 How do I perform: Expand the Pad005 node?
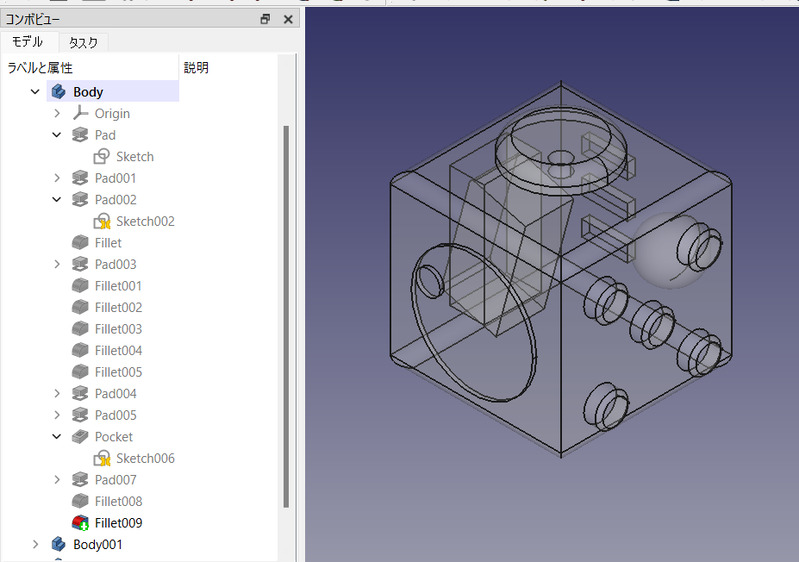57,415
